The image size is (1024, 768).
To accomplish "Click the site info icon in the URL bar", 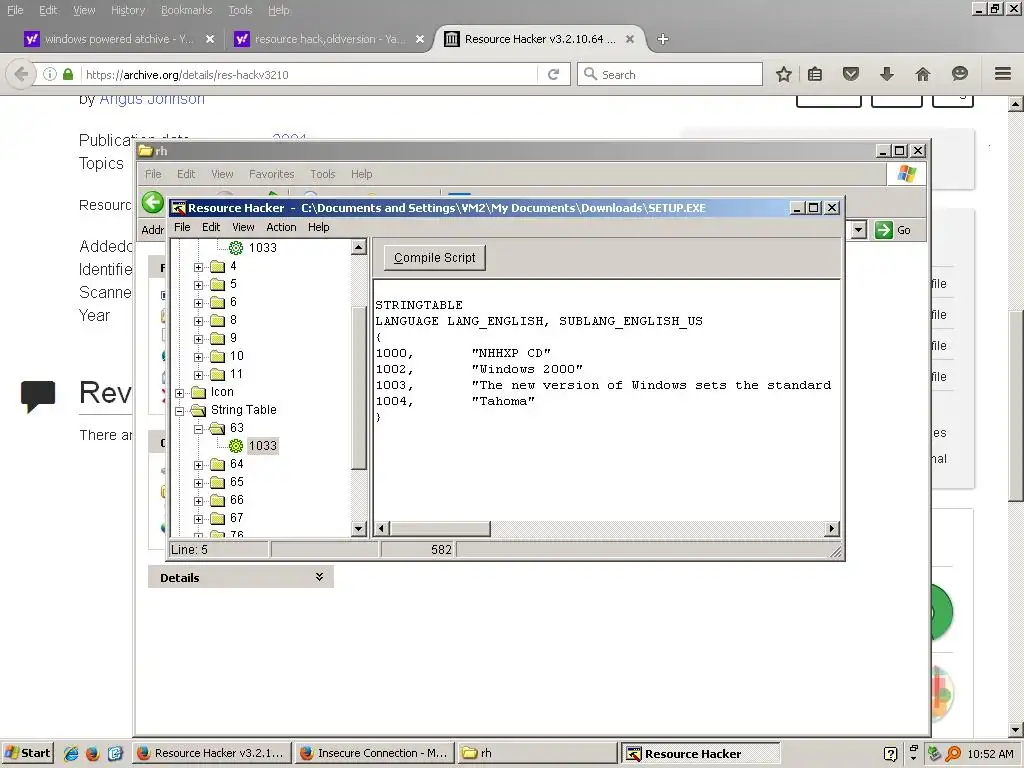I will pyautogui.click(x=50, y=74).
